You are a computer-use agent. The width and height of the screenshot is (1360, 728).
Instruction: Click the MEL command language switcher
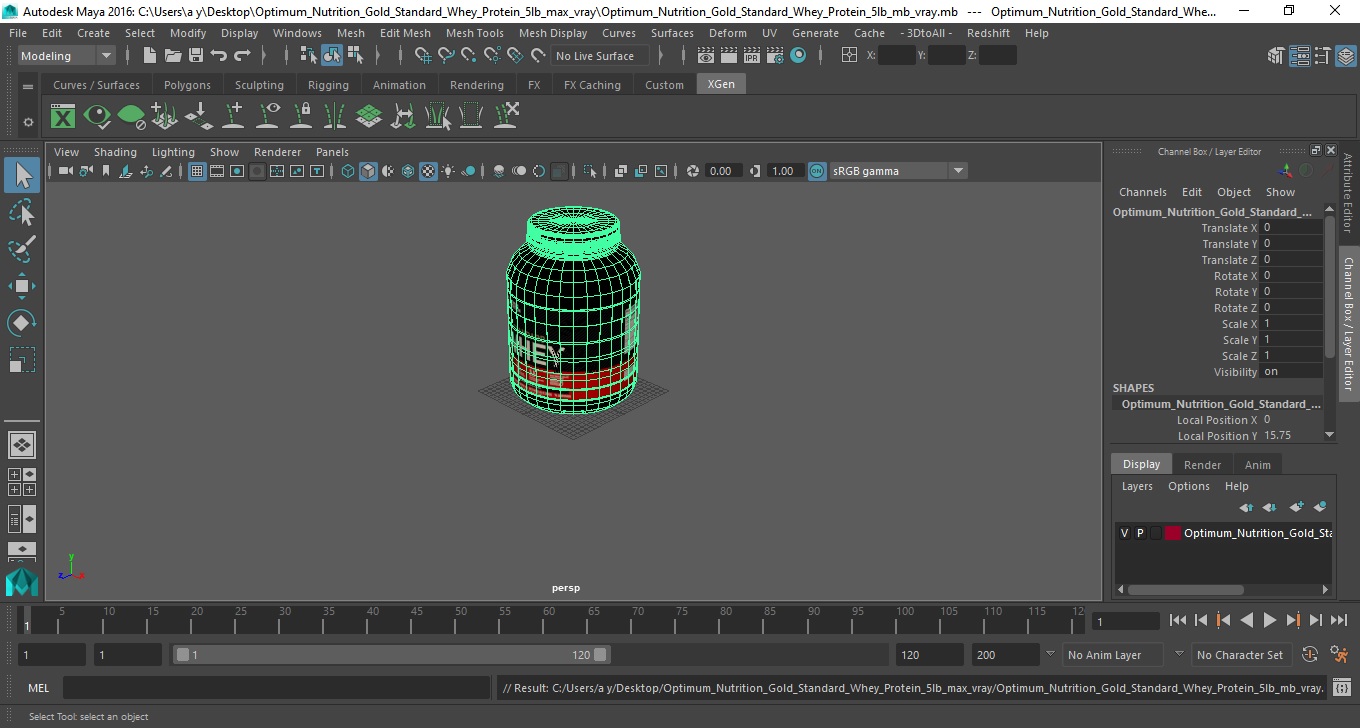coord(38,688)
